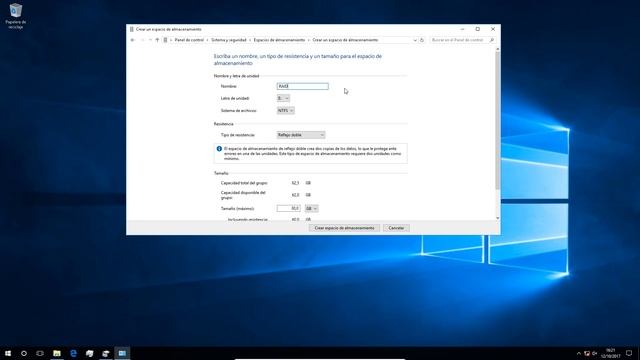
Task: Click the scrollbar down arrow
Action: click(498, 218)
